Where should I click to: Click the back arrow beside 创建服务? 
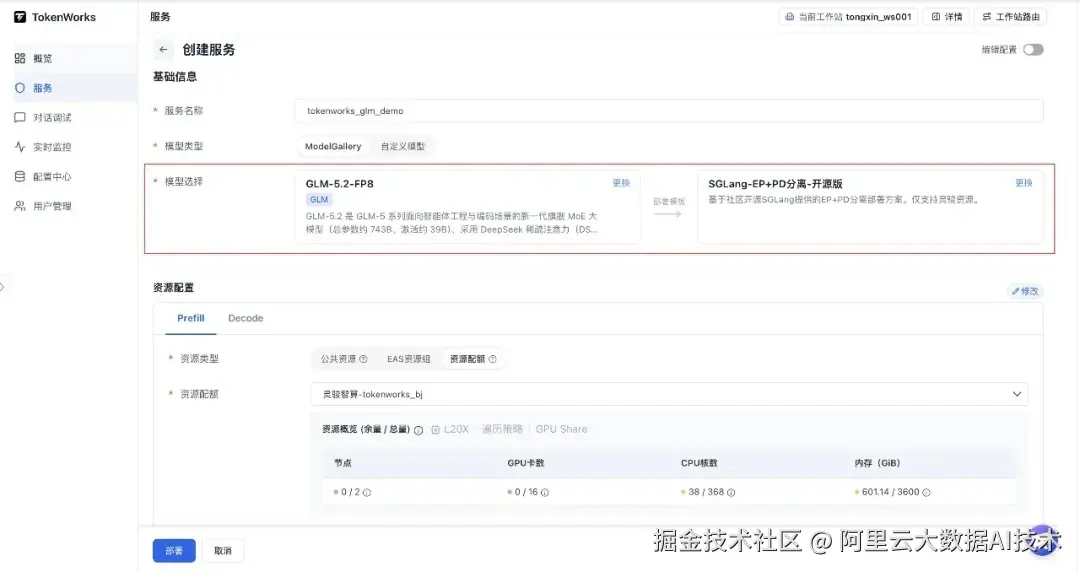[163, 50]
